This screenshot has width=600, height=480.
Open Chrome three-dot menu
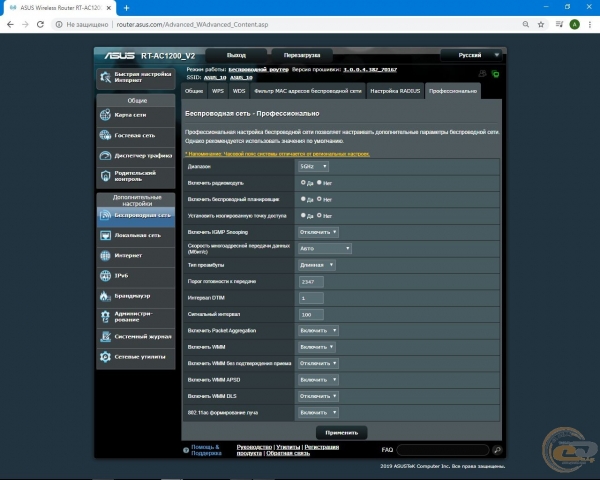click(590, 24)
